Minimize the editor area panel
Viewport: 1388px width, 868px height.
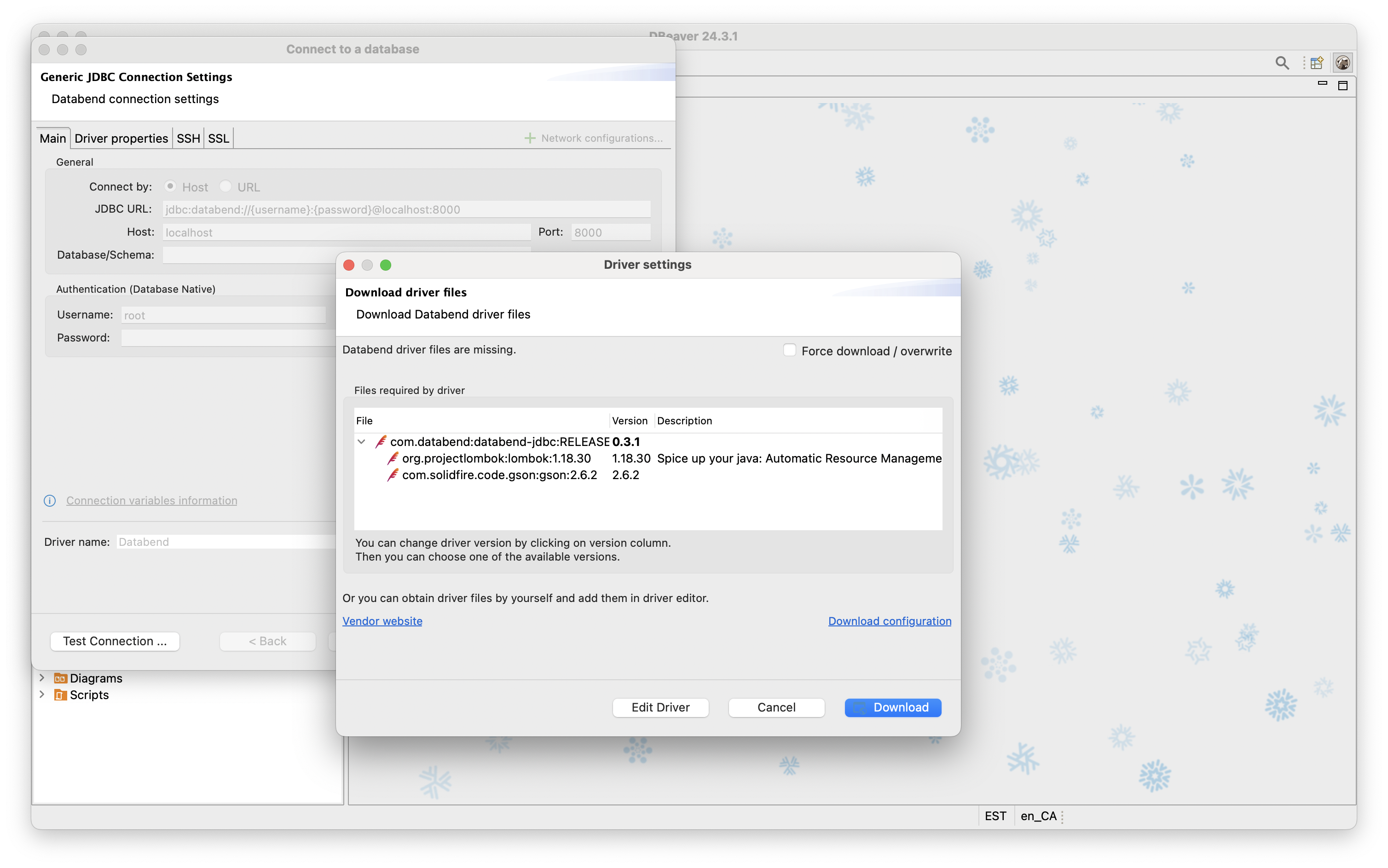1323,84
